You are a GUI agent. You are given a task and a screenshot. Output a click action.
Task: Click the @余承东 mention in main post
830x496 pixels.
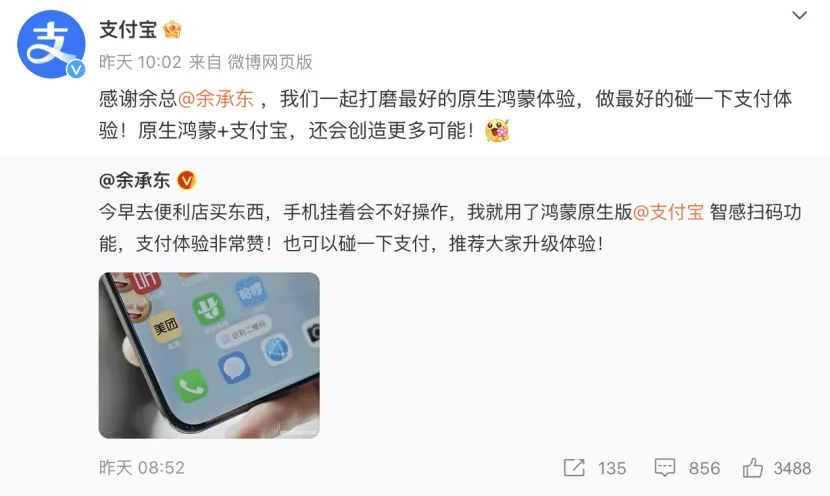click(215, 99)
